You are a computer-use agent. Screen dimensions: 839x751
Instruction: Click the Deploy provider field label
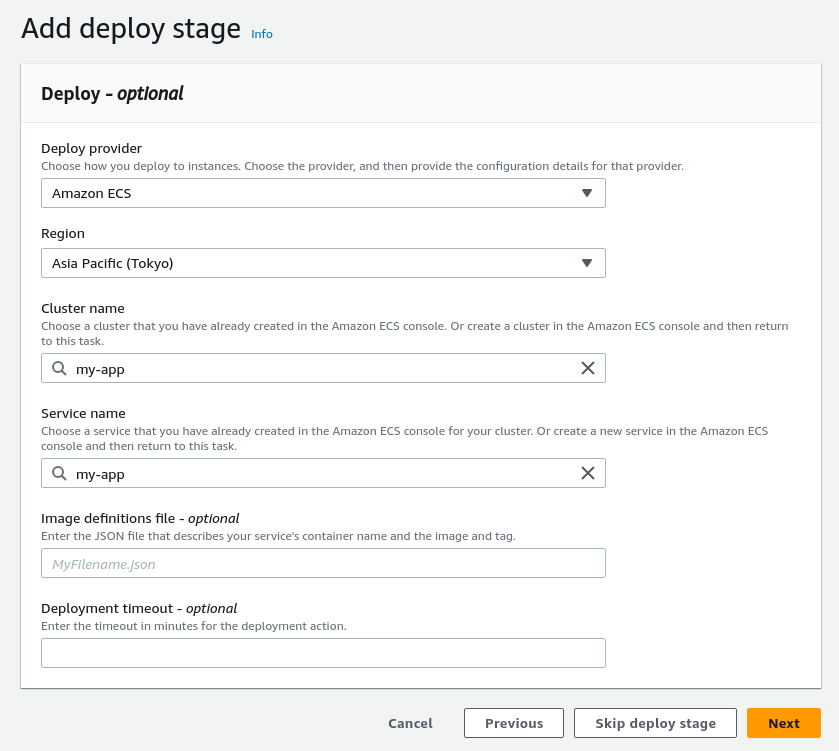coord(91,148)
